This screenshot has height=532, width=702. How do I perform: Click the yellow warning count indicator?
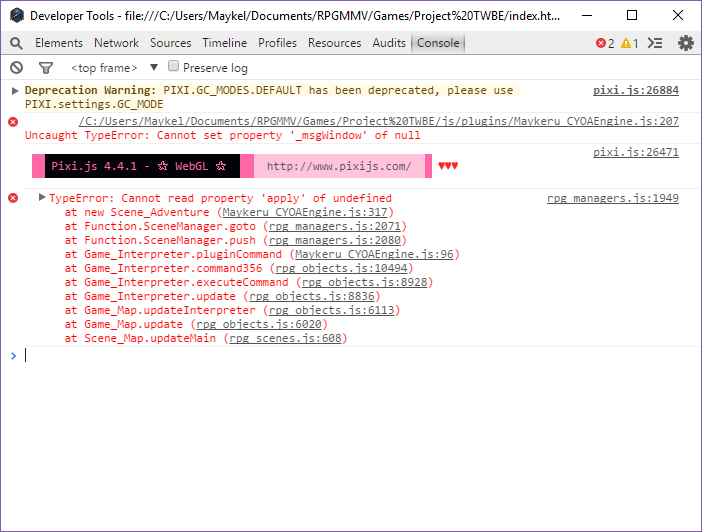pyautogui.click(x=629, y=43)
